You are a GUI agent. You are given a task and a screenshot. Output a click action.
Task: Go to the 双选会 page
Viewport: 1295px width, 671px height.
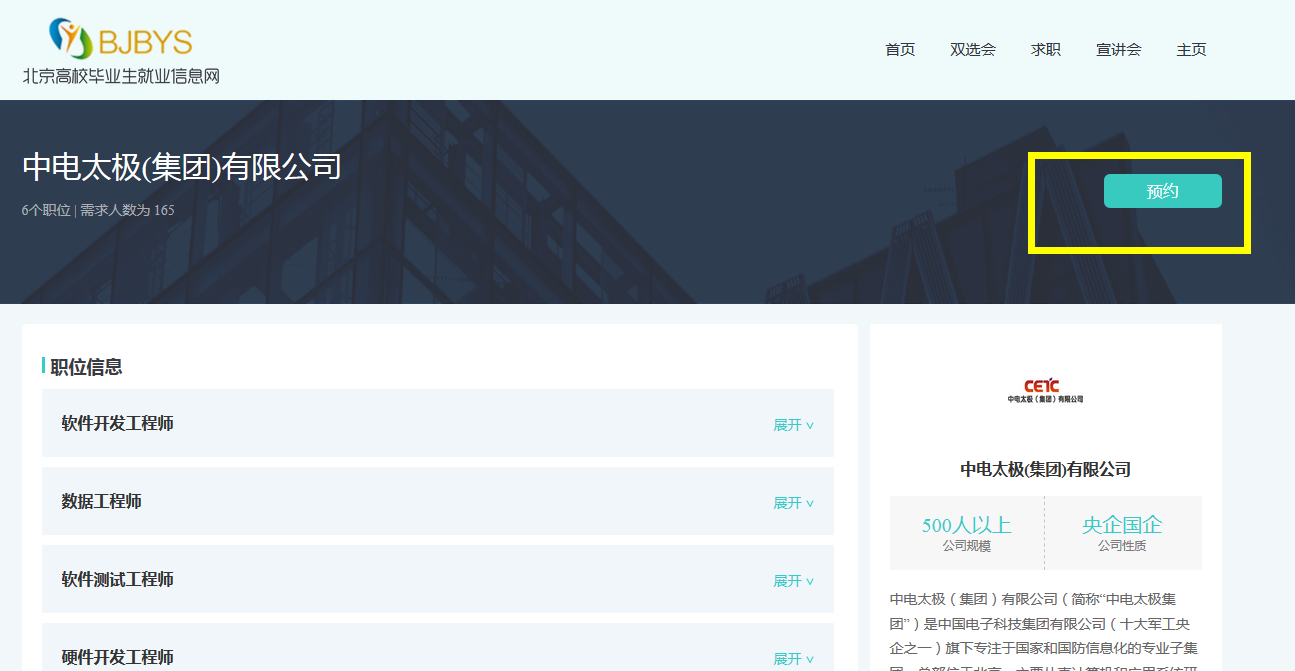click(972, 50)
